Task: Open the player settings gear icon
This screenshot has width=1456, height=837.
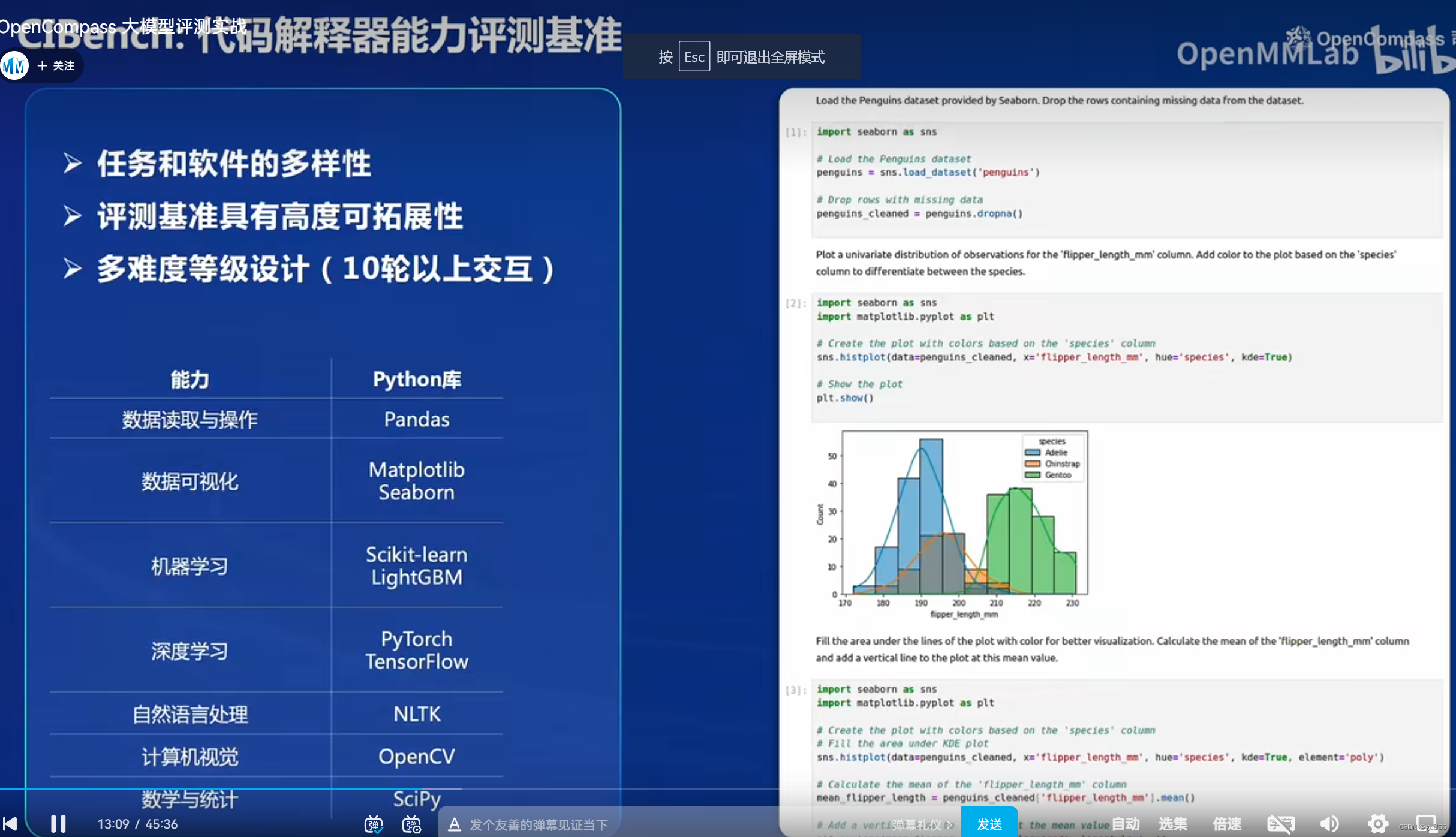Action: 1377,823
